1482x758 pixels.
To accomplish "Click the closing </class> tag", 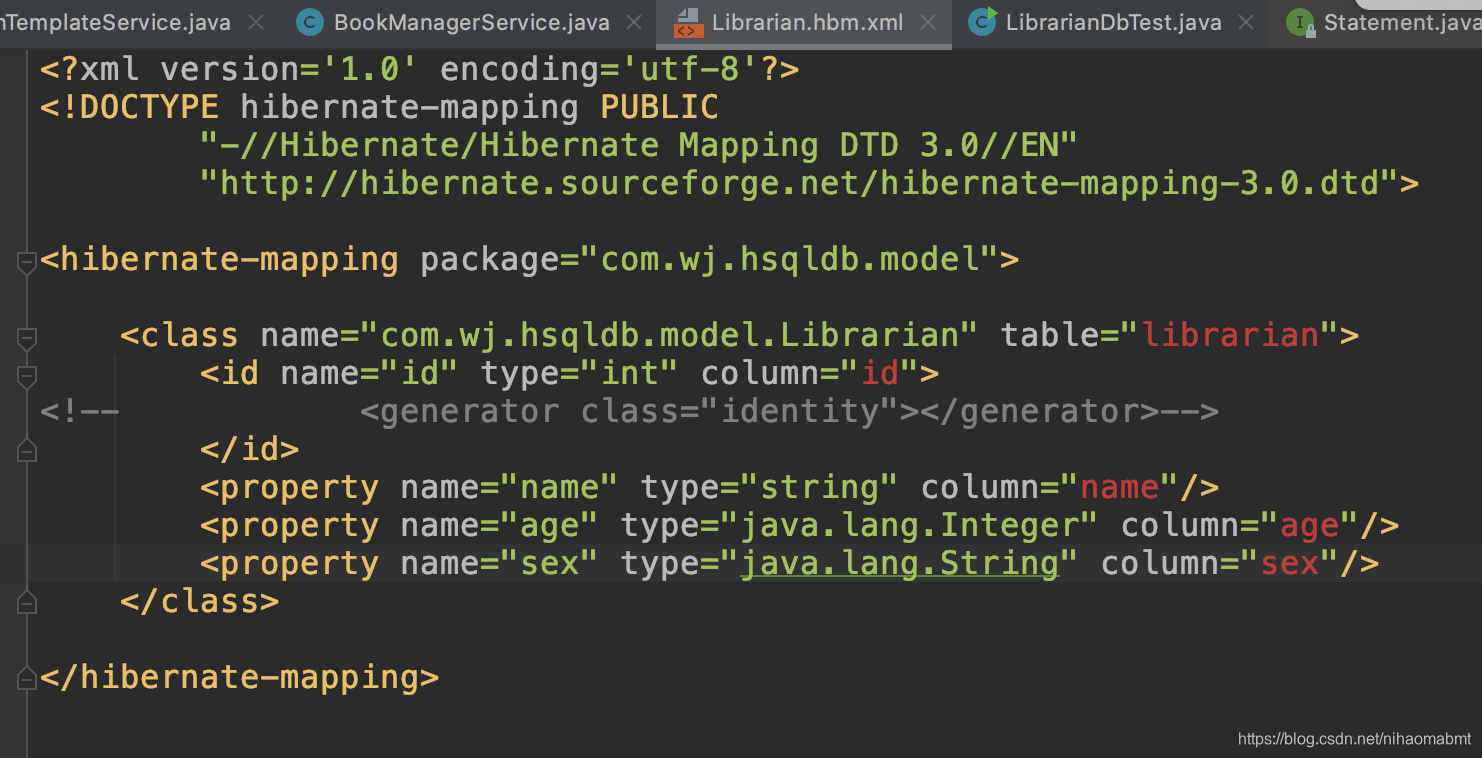I will point(199,601).
